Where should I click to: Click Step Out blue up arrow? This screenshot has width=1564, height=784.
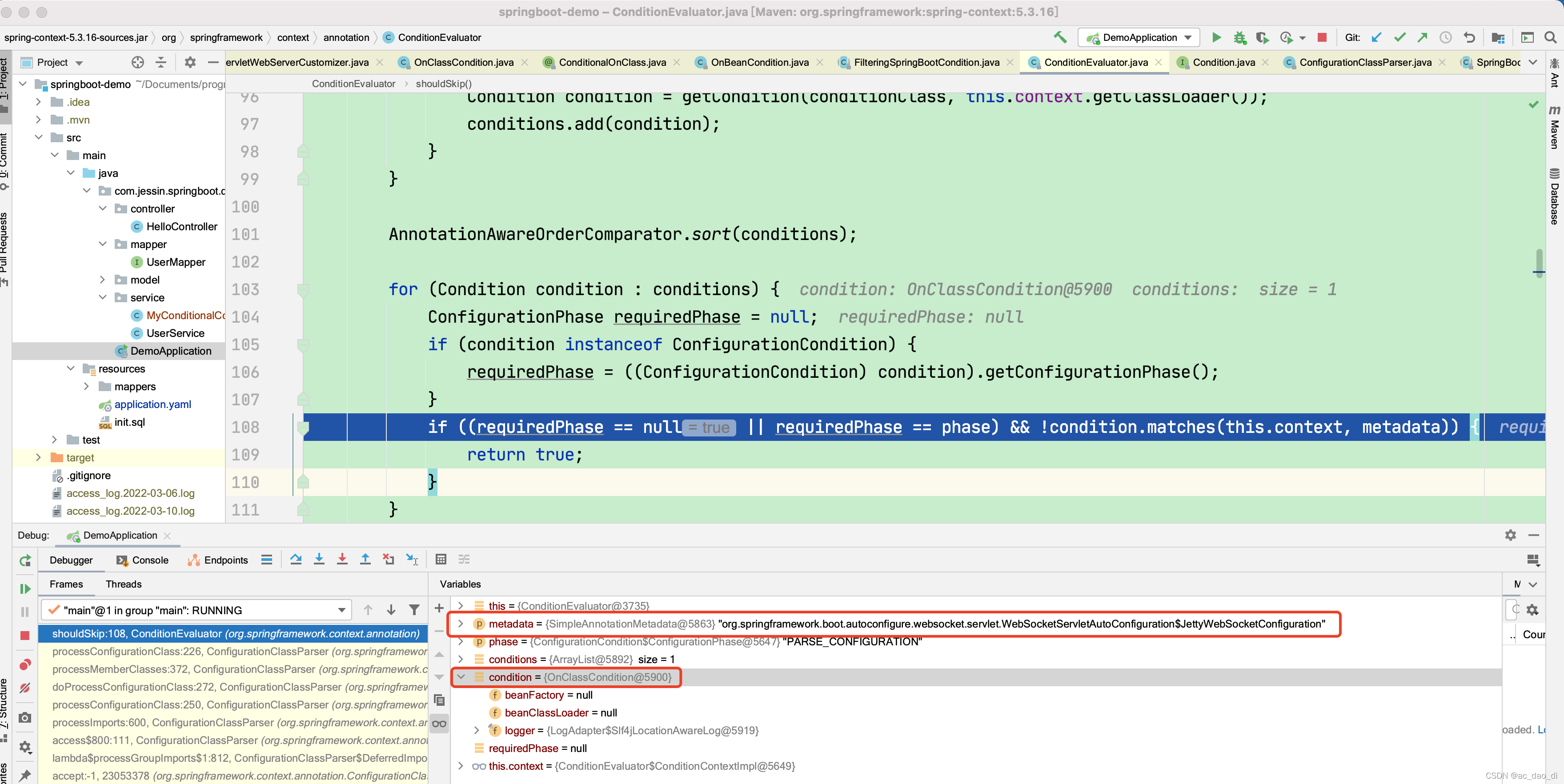[x=365, y=560]
